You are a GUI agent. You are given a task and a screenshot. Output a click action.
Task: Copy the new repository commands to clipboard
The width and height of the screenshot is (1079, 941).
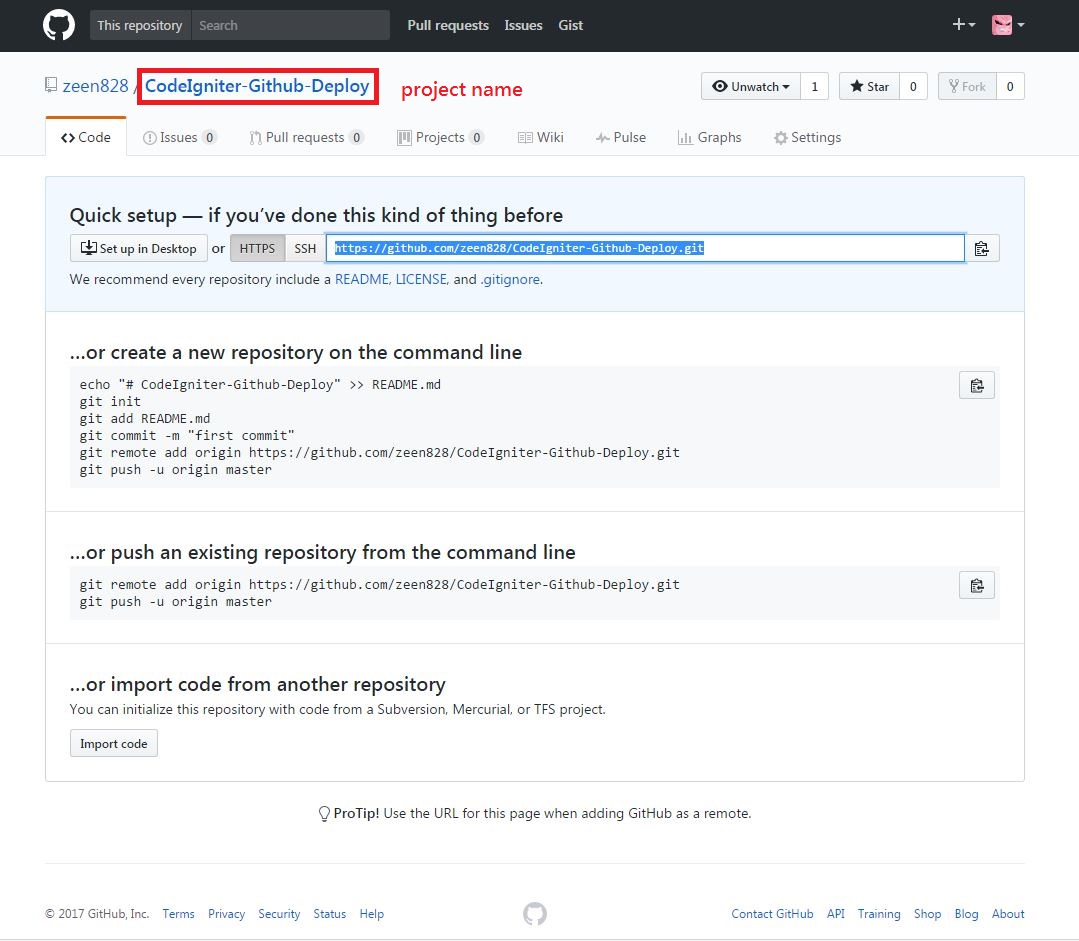tap(976, 385)
